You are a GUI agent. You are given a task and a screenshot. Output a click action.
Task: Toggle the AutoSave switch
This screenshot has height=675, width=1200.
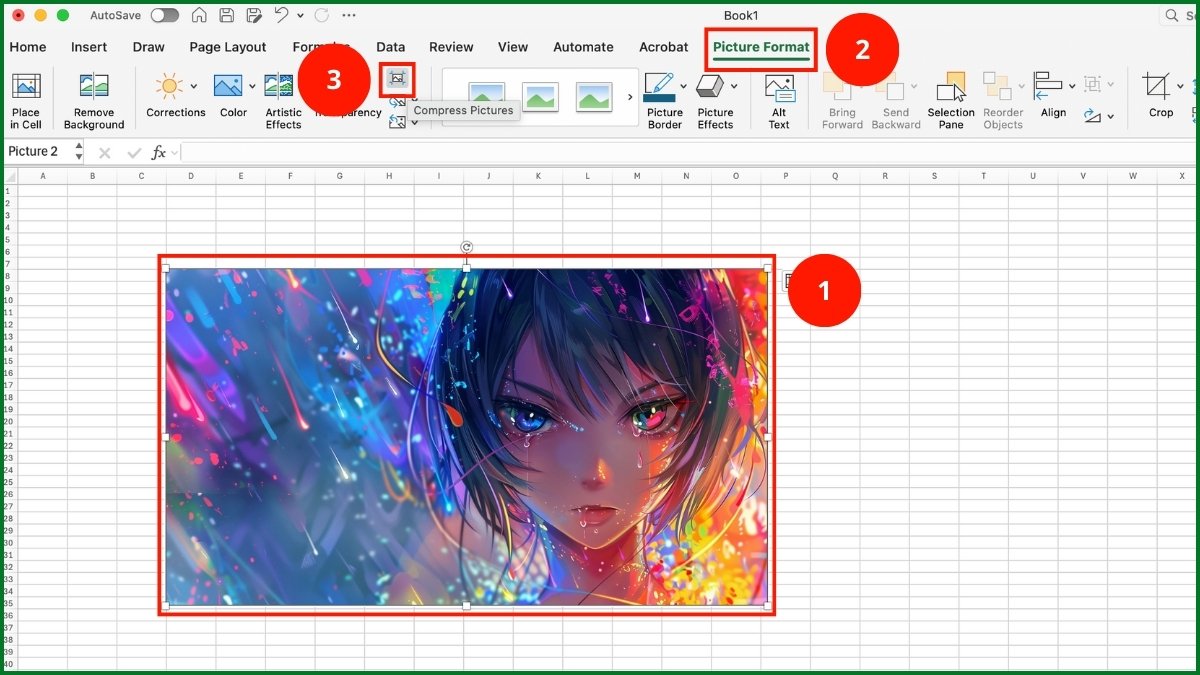165,15
